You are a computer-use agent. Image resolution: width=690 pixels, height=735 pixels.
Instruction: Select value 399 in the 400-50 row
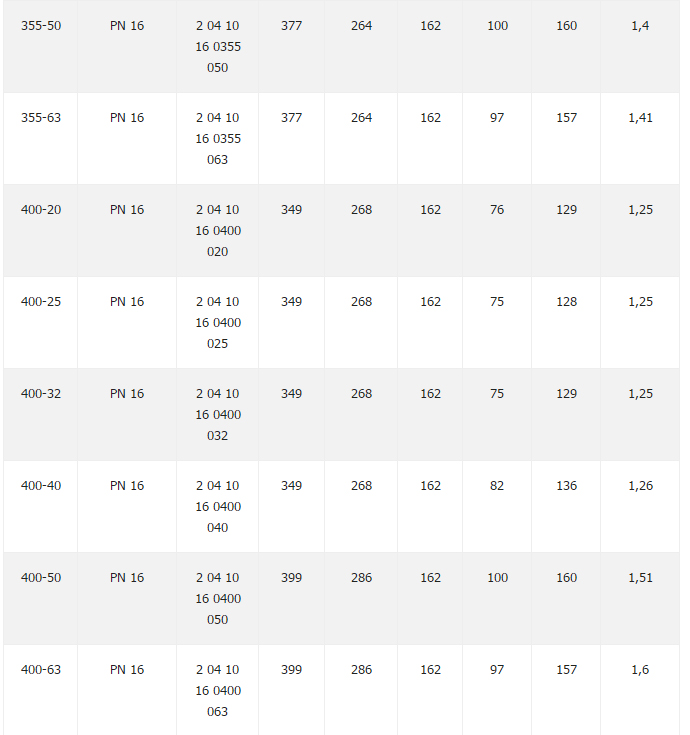tap(291, 578)
